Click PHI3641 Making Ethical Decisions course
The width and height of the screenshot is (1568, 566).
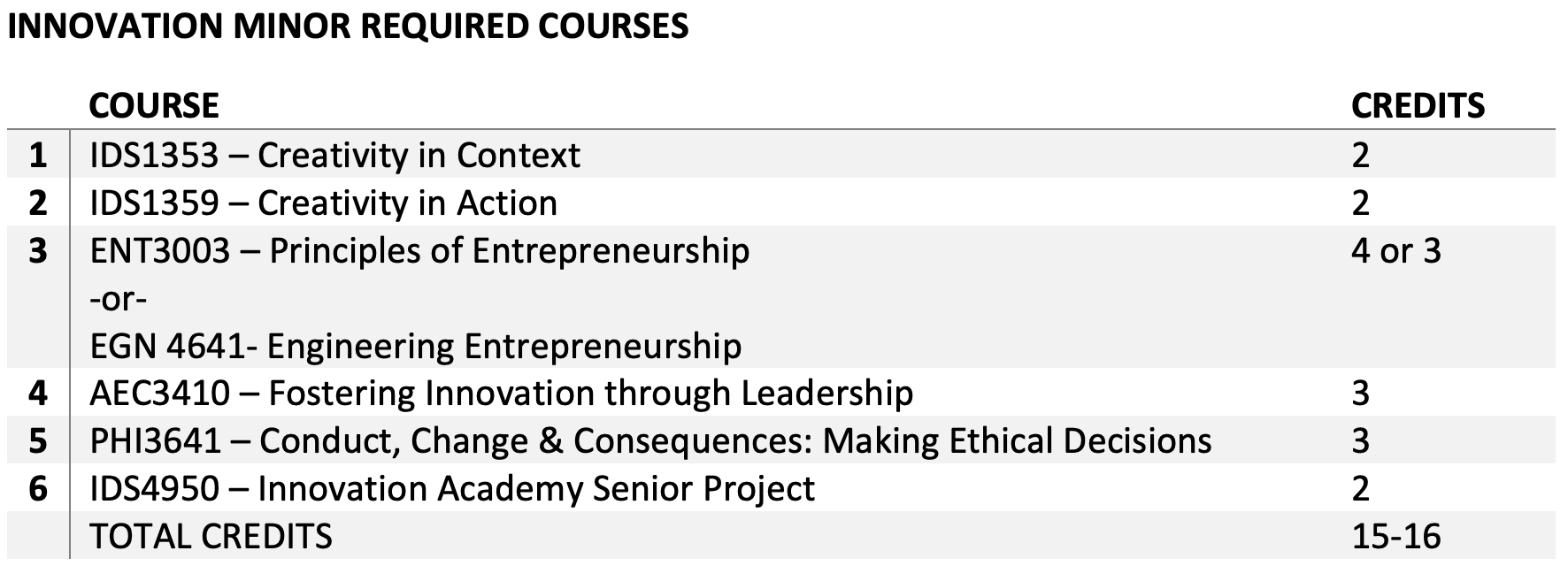pos(650,441)
